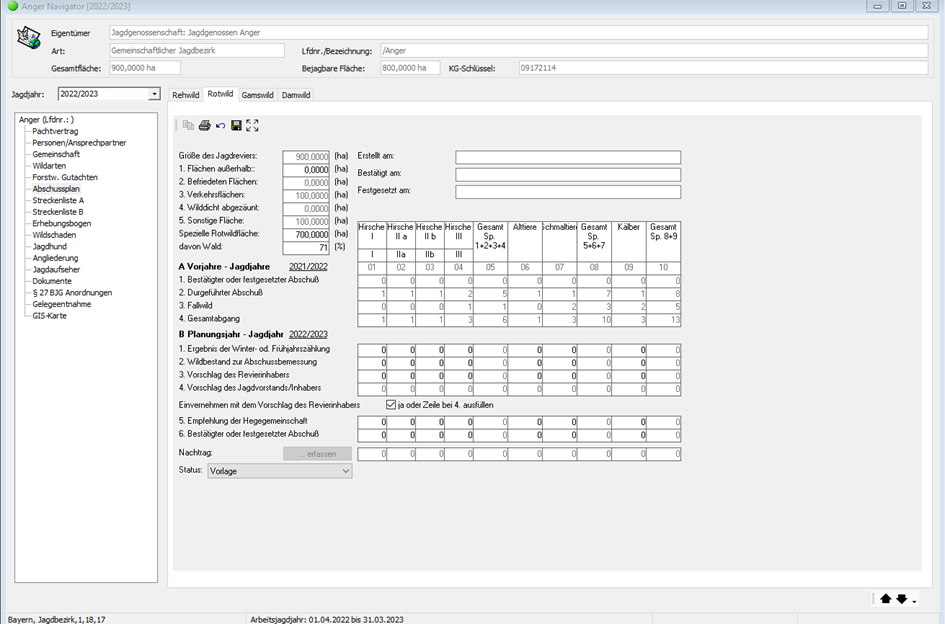Click the 'Erstellt am' date field

click(x=567, y=157)
